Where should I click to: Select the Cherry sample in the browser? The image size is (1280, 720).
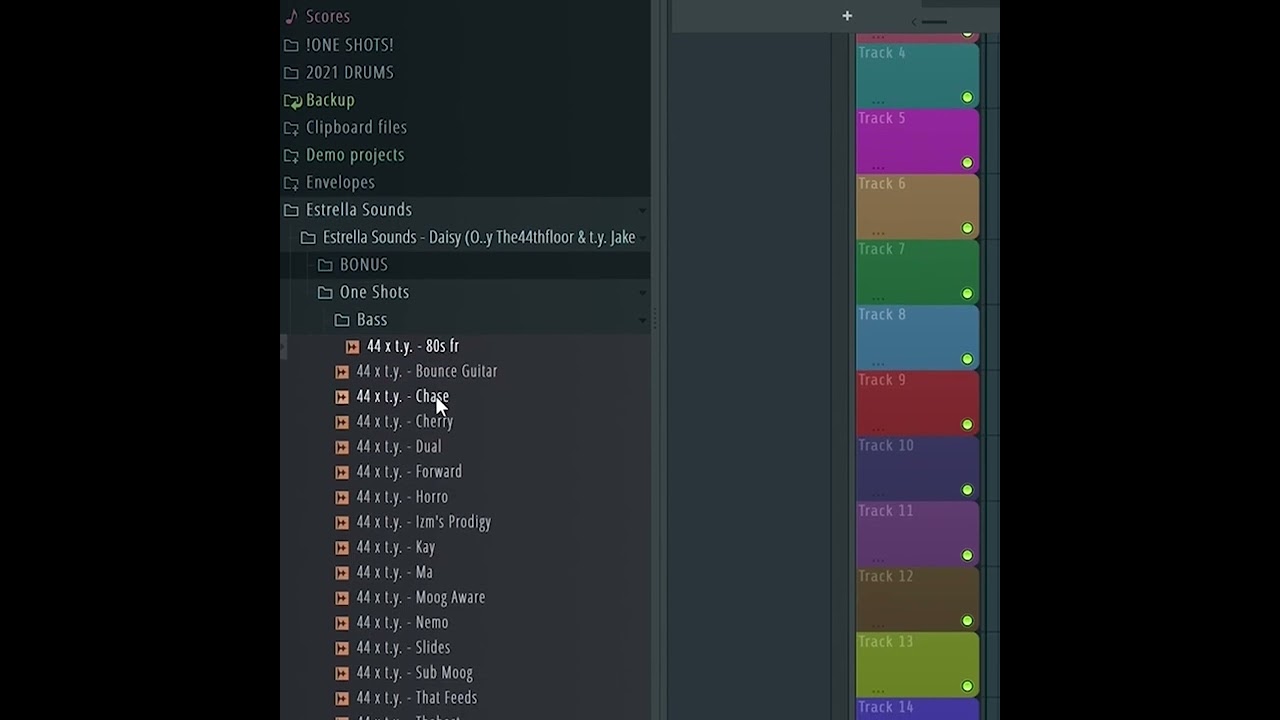[x=404, y=421]
